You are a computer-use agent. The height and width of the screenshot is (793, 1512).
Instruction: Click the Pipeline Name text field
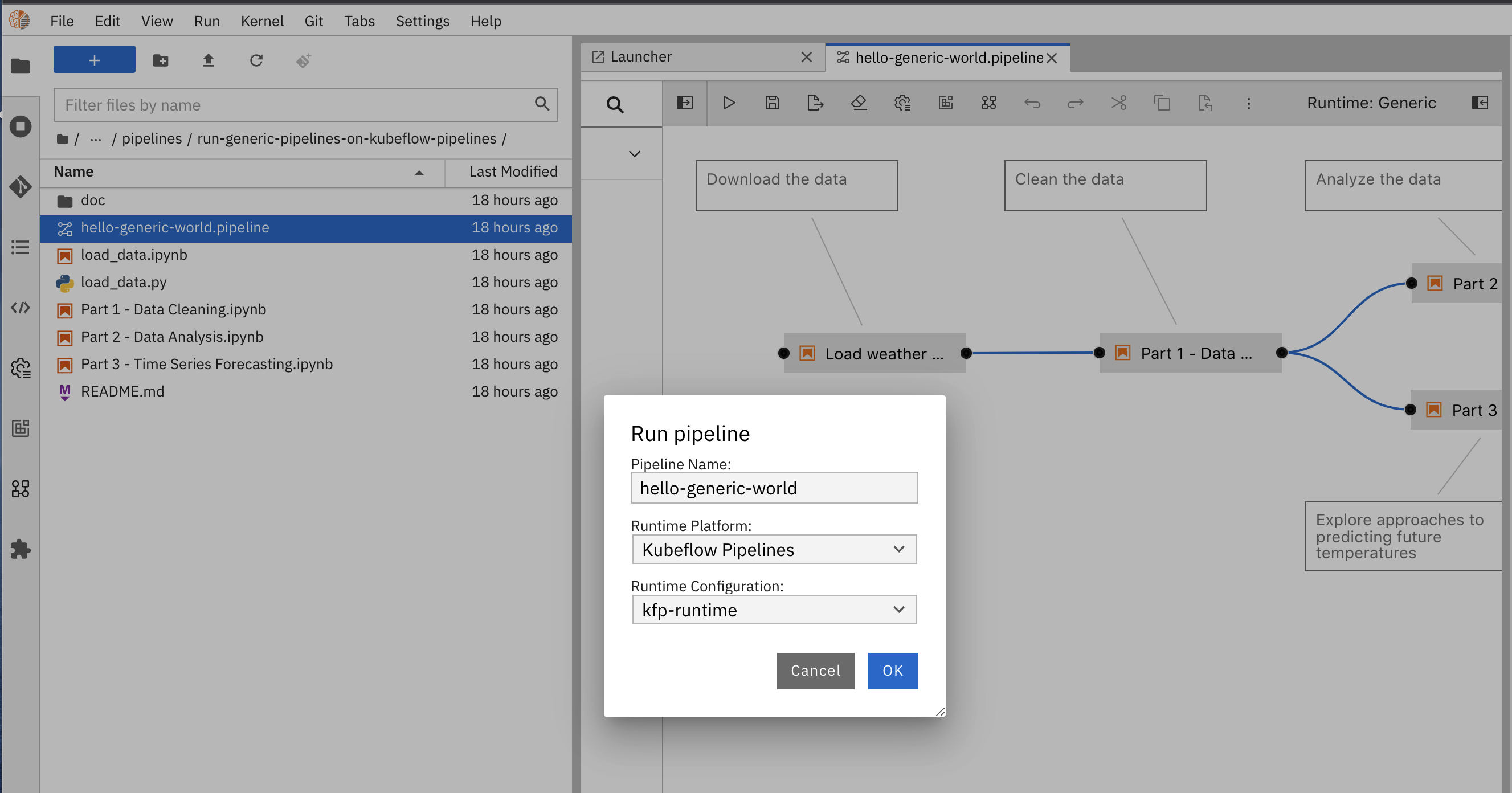pos(774,488)
